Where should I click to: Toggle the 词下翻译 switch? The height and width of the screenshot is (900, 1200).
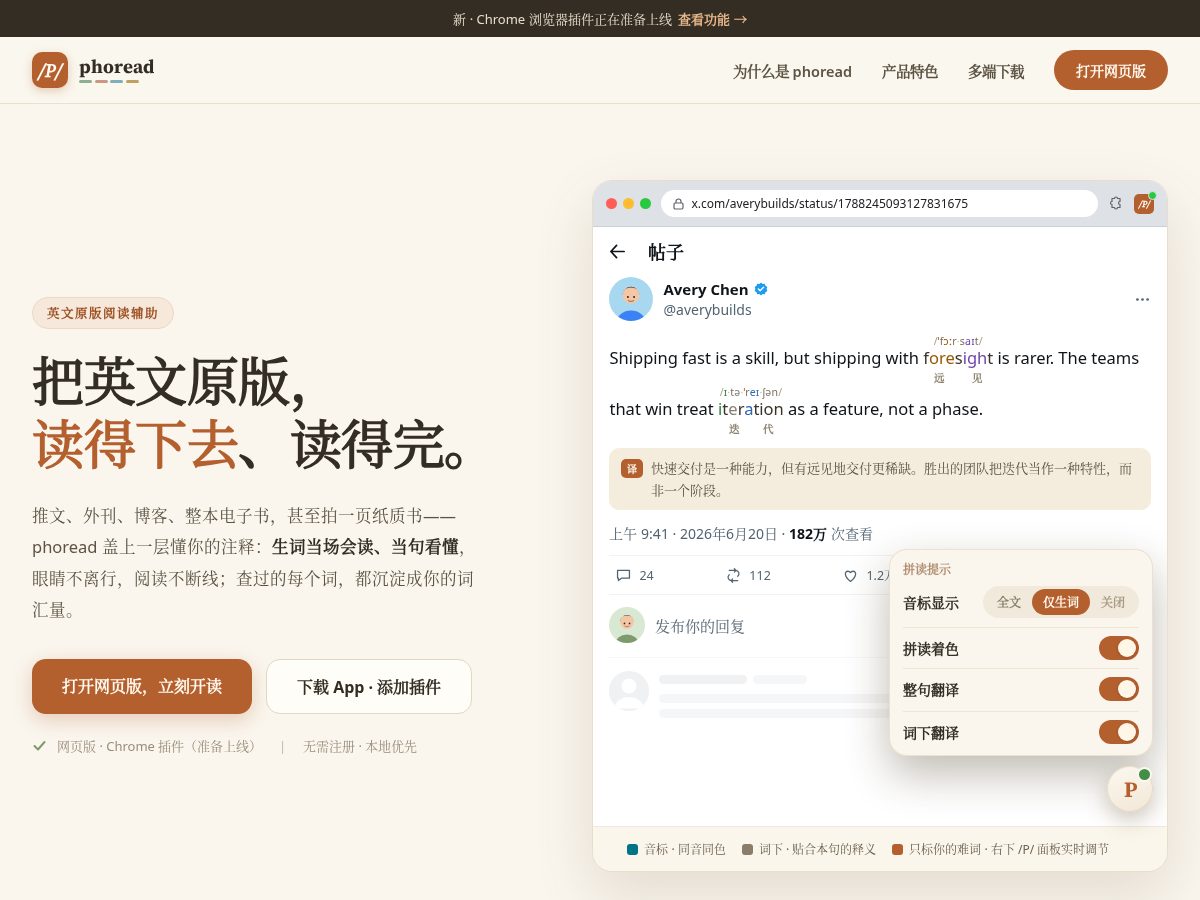tap(1119, 732)
